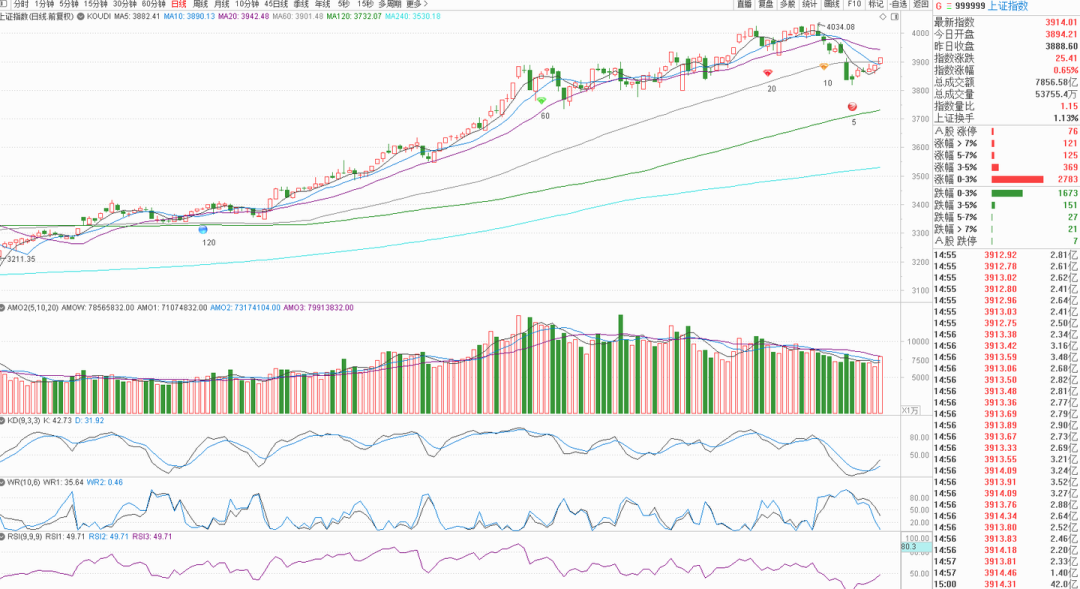Open the KOUDI indicator dropdown circle

81,16
